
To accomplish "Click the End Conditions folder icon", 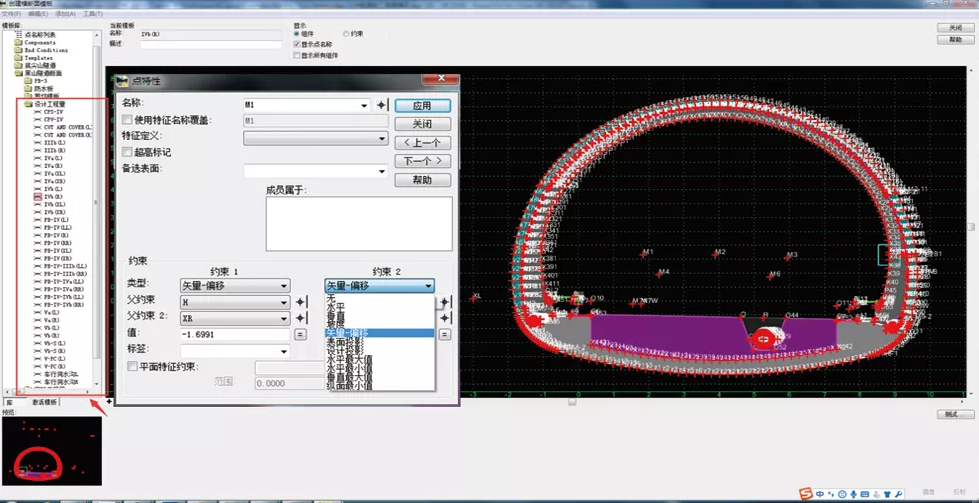I will tap(18, 50).
